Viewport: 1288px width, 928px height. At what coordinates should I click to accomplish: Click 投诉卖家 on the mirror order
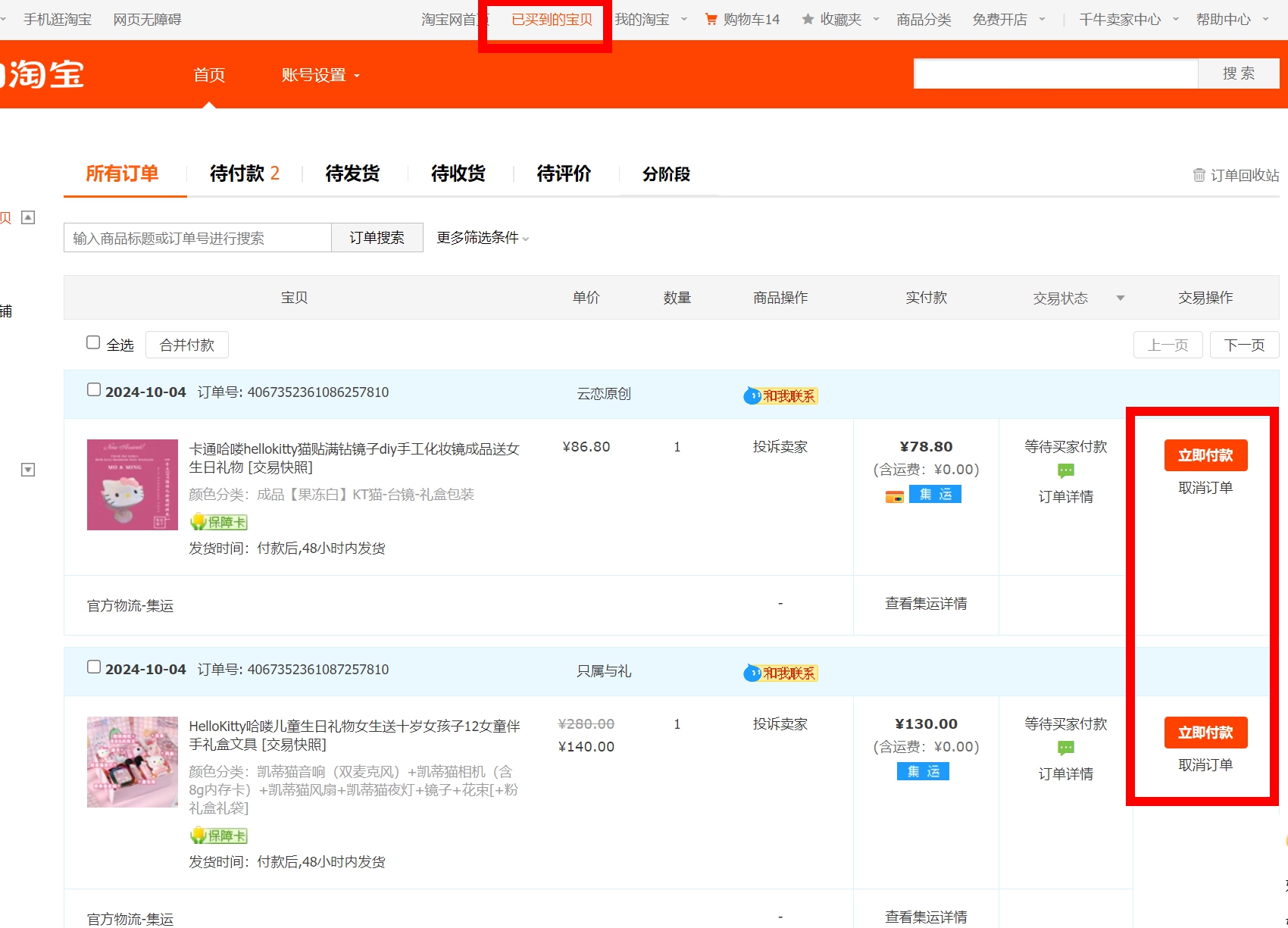(780, 447)
